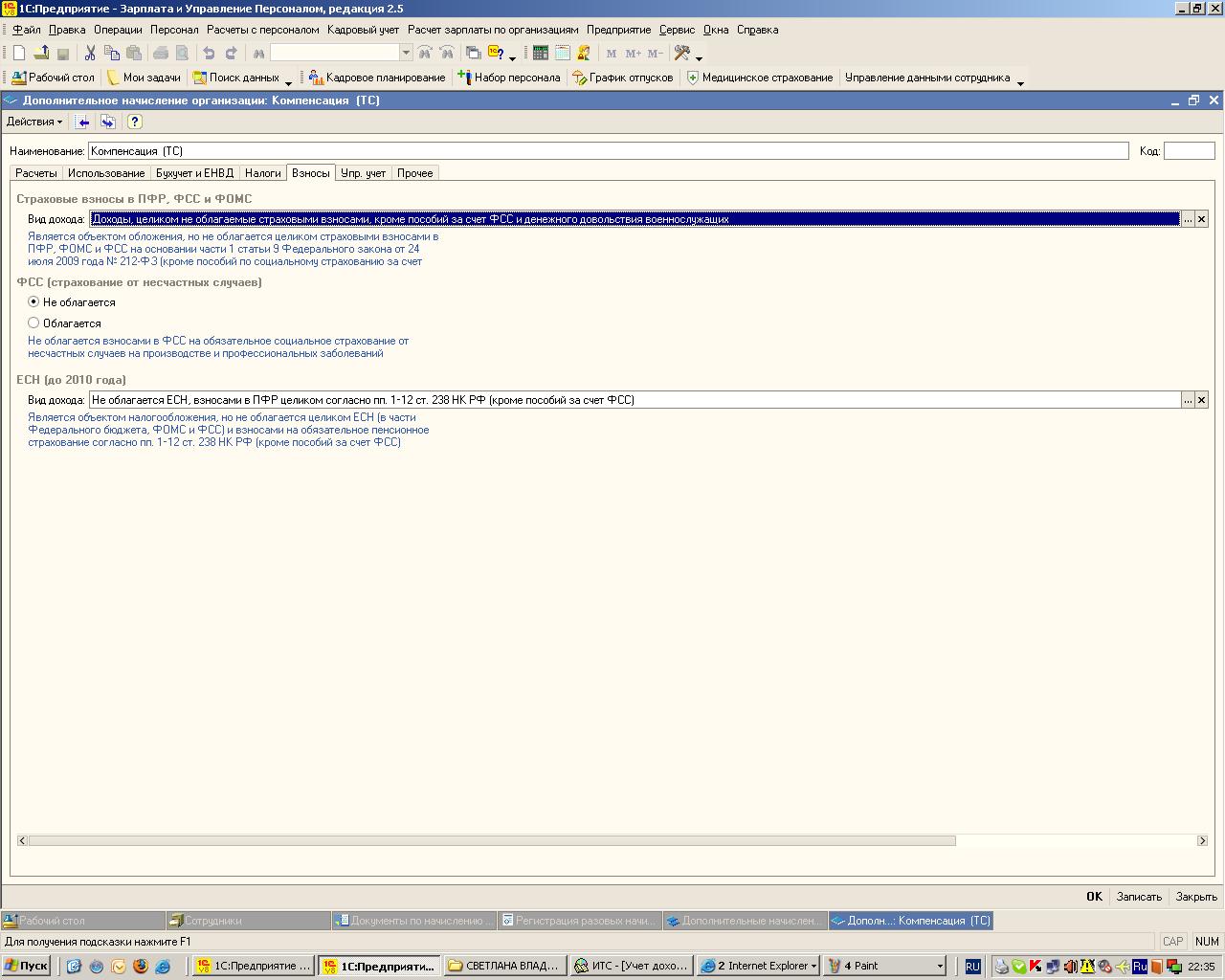Click the Cut scissors icon
This screenshot has width=1225, height=980.
[89, 54]
